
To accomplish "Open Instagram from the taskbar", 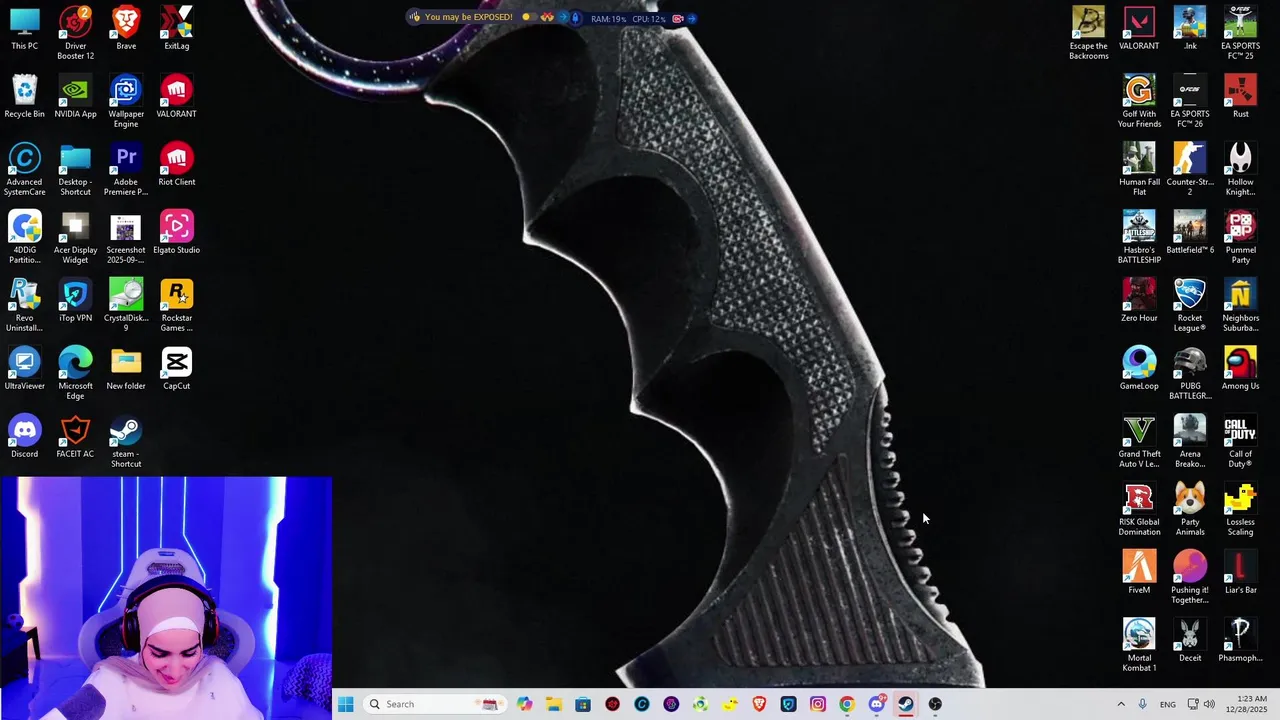I will (x=817, y=704).
